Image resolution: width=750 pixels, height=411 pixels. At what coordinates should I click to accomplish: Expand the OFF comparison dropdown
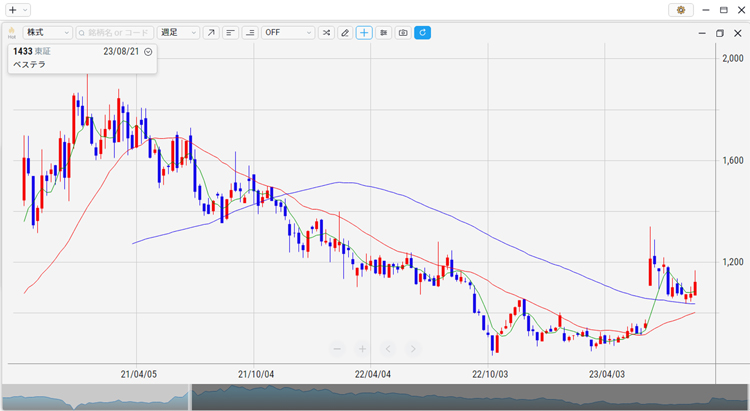click(287, 32)
